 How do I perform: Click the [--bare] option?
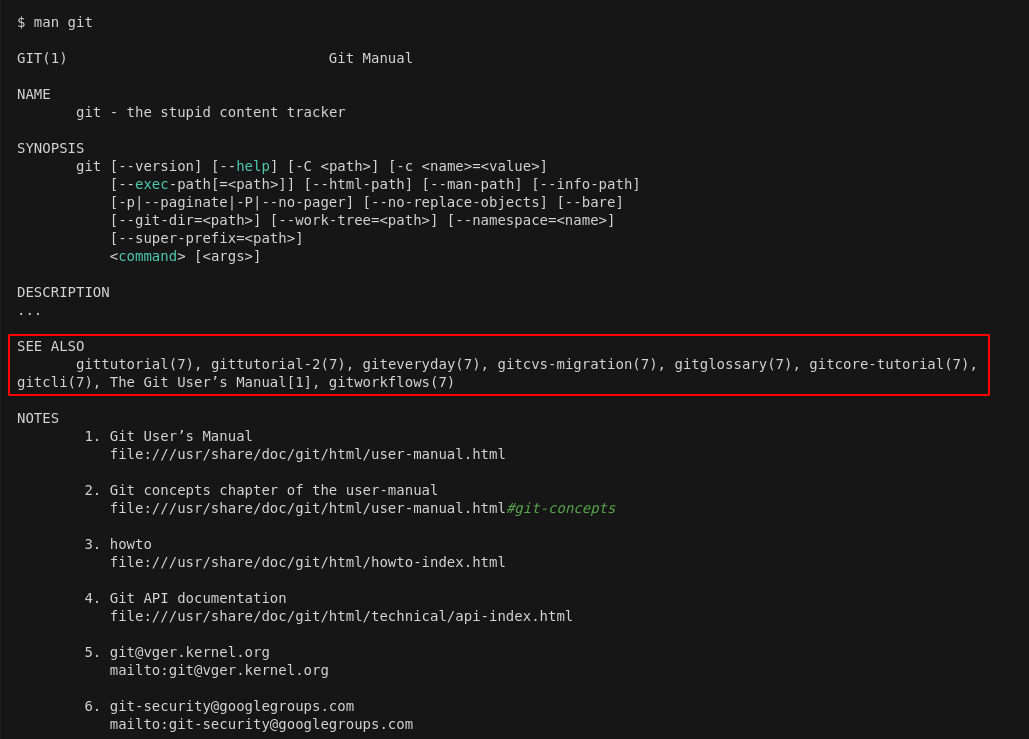pos(590,202)
